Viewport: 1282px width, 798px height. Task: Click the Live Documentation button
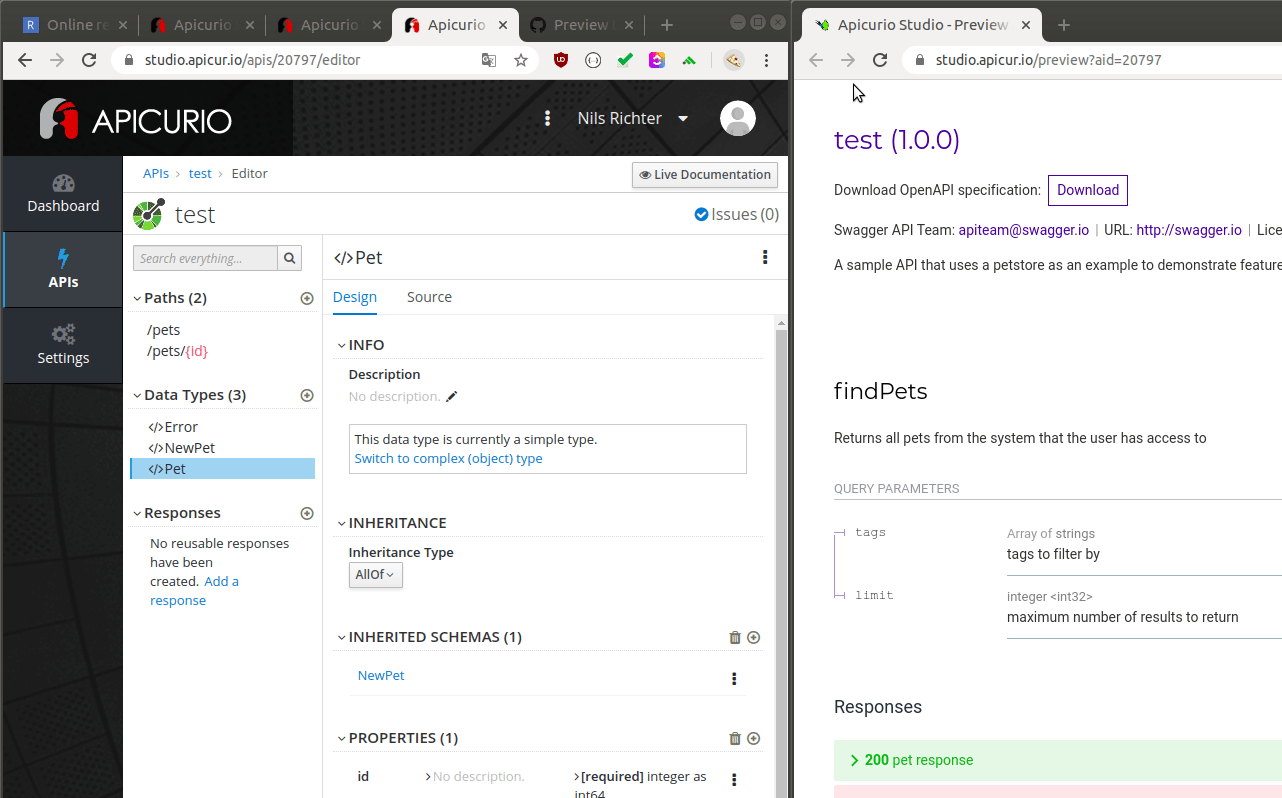705,174
